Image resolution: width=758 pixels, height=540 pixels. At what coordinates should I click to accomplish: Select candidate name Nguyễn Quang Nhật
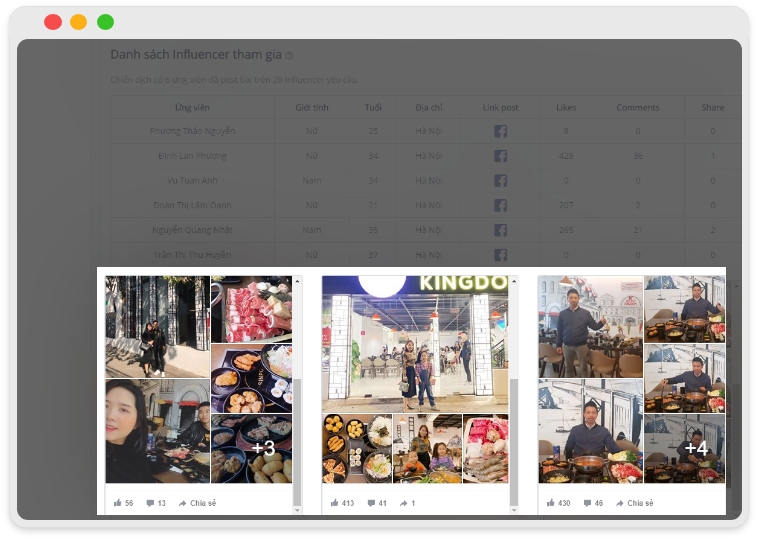pos(192,230)
